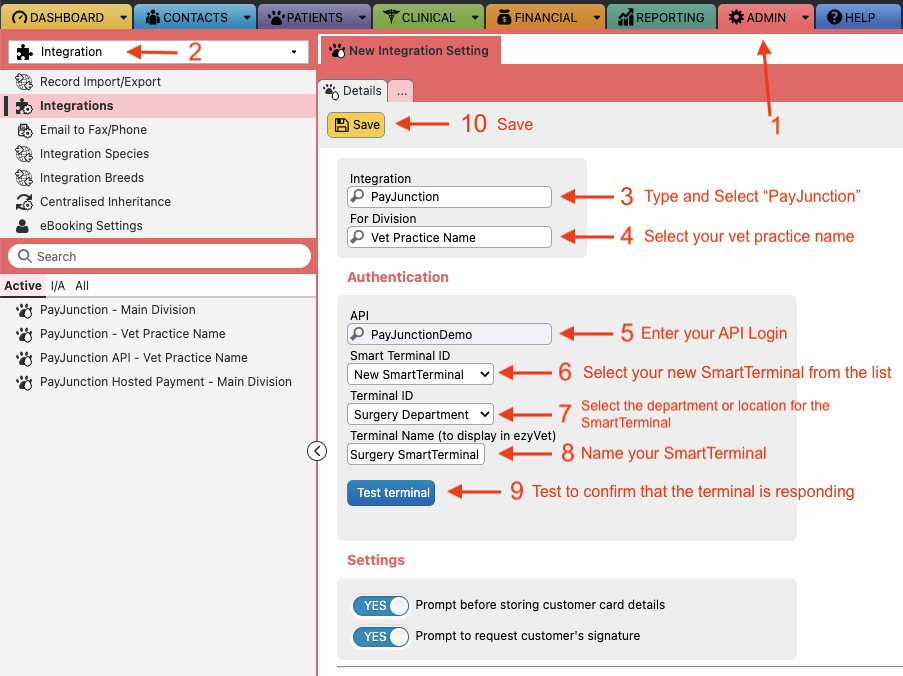Click the Patients paw icon

[276, 18]
